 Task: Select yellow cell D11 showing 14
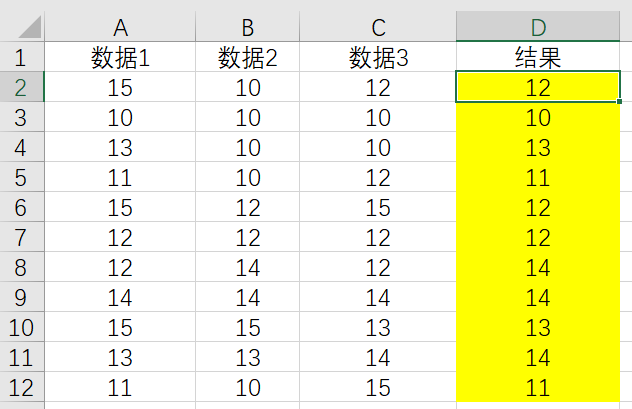[538, 357]
